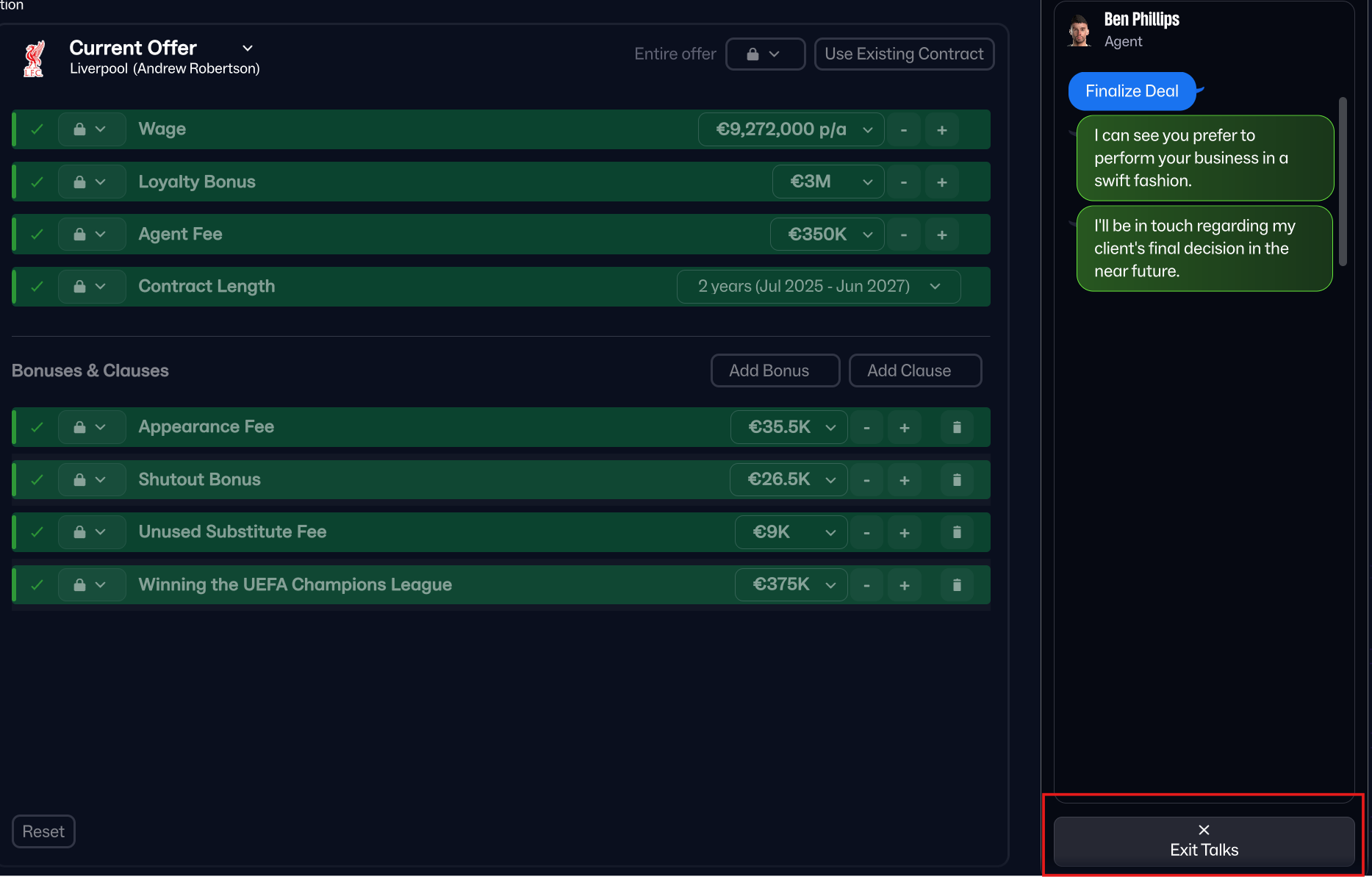Decrease the Loyalty Bonus with minus button
The height and width of the screenshot is (877, 1372).
pos(903,182)
